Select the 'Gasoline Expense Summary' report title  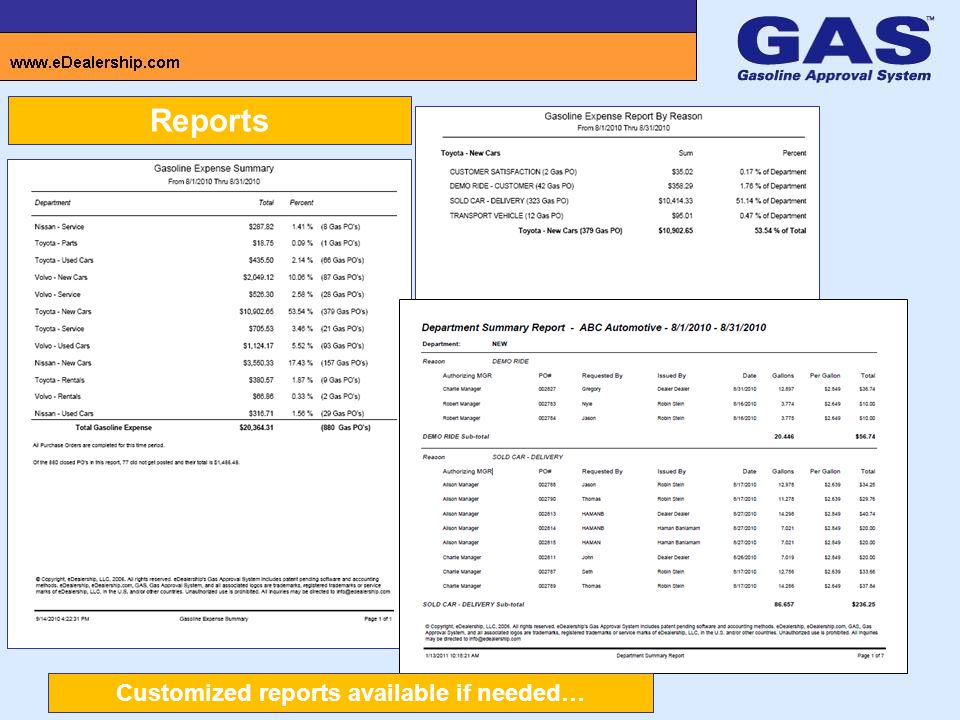(x=214, y=168)
